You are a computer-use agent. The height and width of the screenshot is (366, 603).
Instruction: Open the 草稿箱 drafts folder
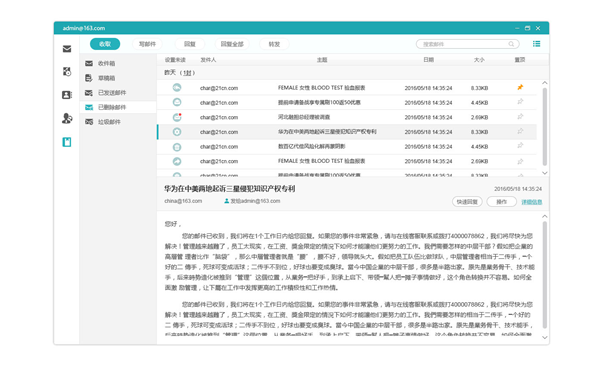click(x=118, y=78)
